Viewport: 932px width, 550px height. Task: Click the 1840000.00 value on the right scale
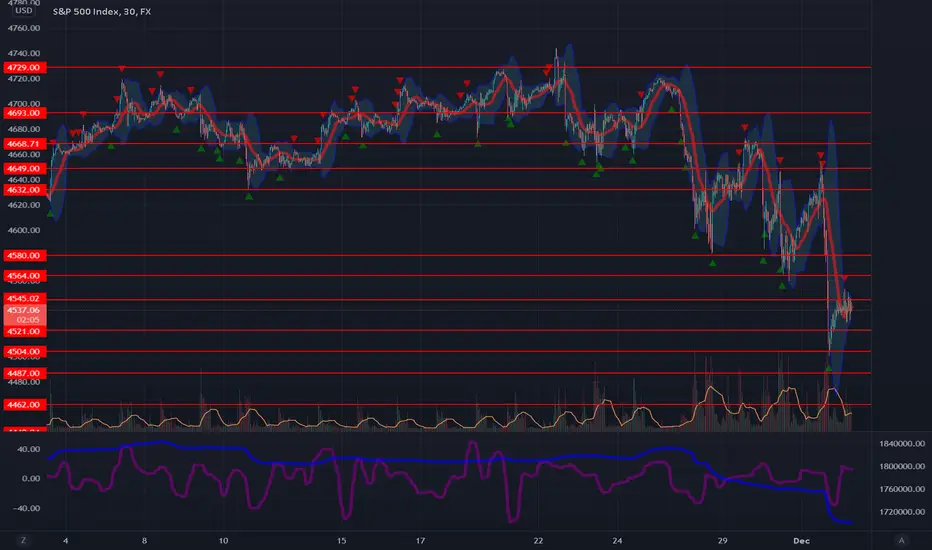point(902,444)
